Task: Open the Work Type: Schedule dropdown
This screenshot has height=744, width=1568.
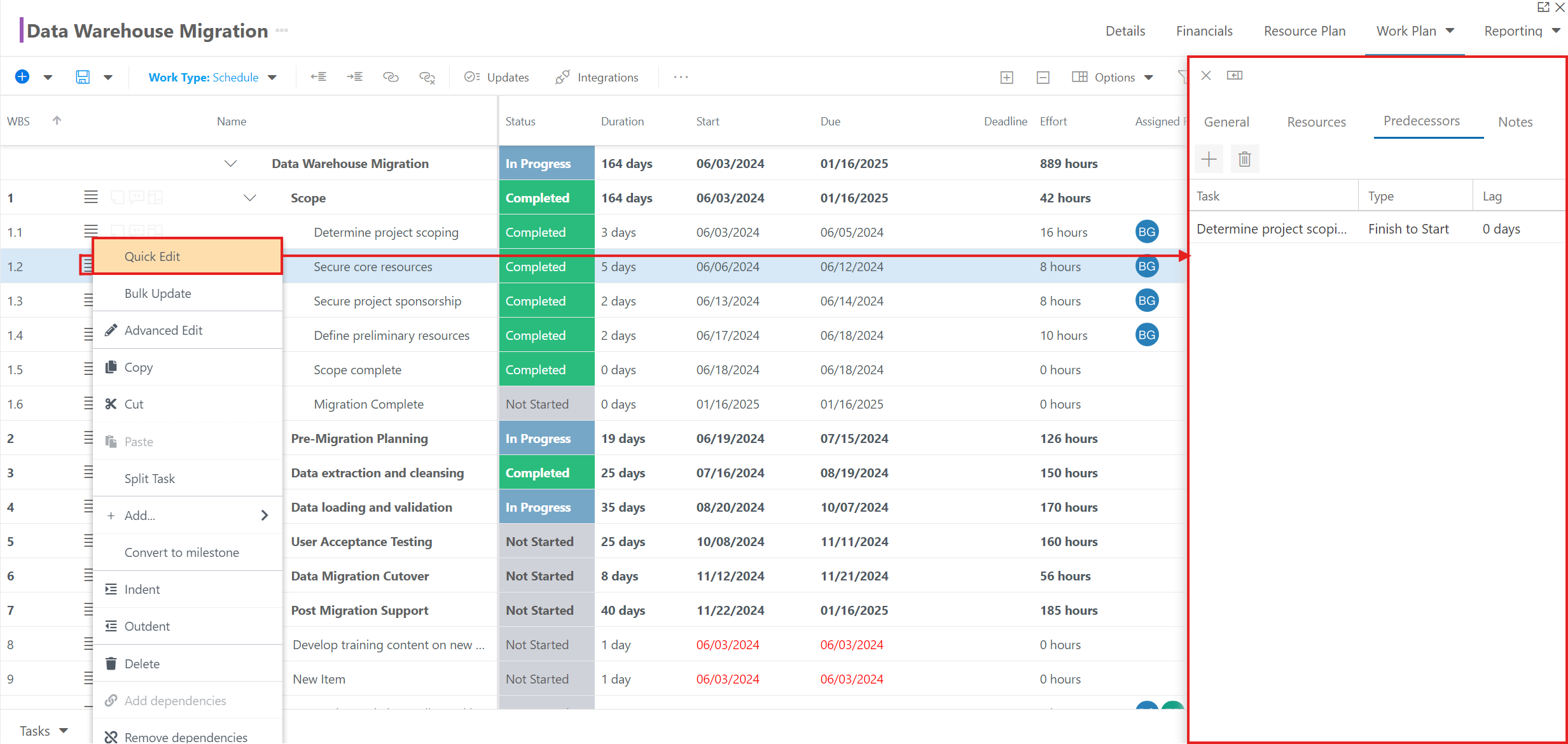Action: [x=212, y=78]
